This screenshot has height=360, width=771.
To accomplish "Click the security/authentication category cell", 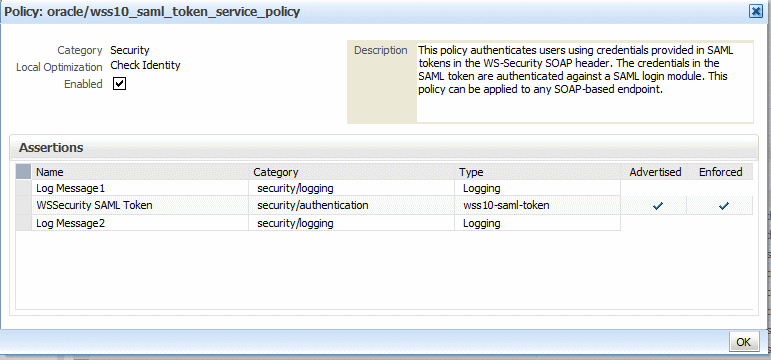I will click(x=352, y=205).
